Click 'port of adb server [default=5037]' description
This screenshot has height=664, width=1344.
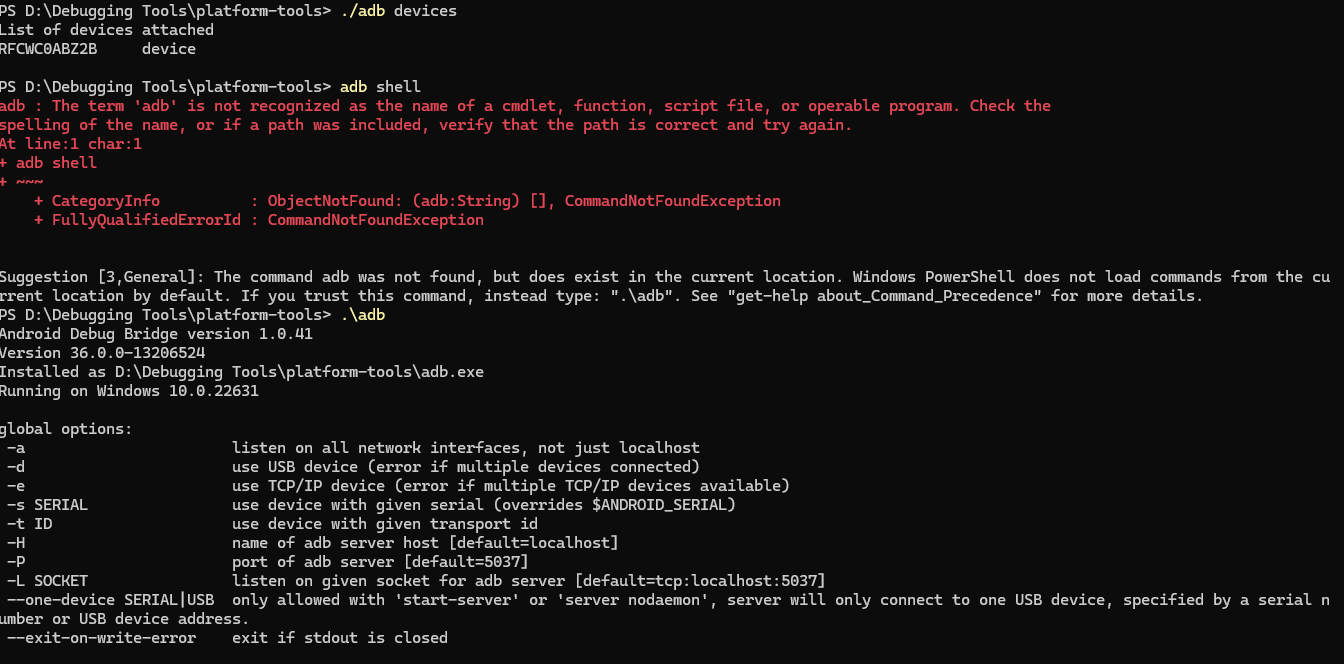(x=380, y=562)
